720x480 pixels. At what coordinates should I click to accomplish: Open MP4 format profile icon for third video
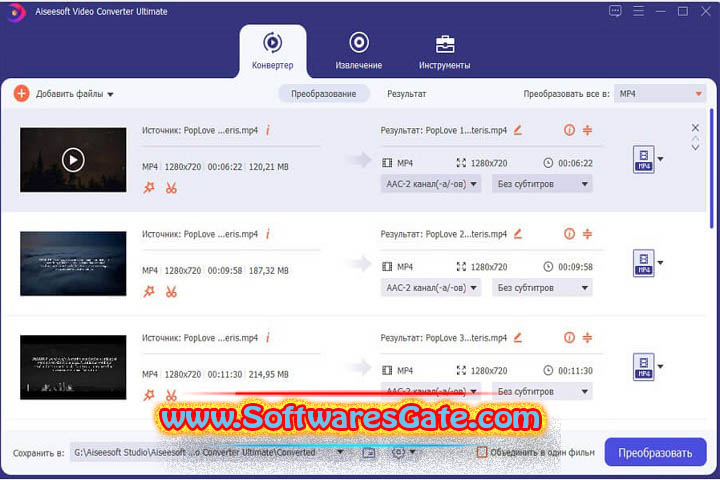tap(644, 367)
